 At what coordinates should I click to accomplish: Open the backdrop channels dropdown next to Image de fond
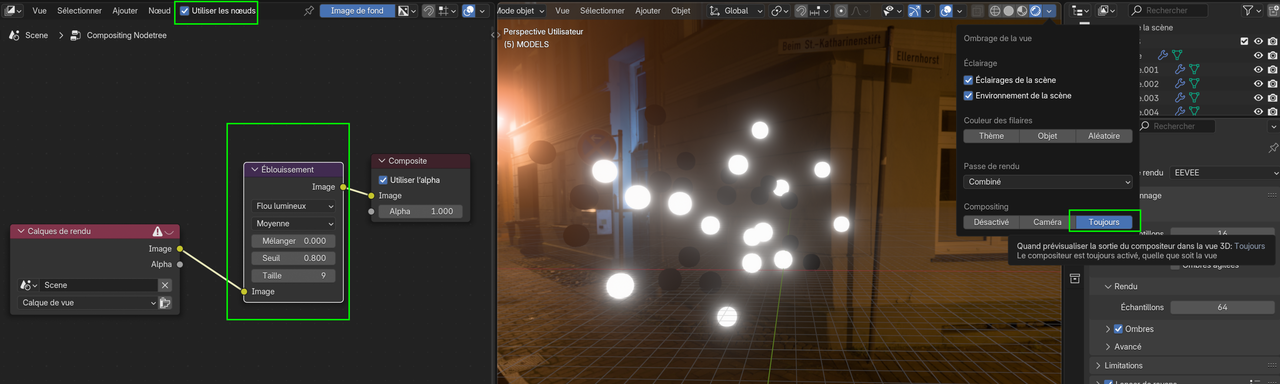tap(407, 10)
